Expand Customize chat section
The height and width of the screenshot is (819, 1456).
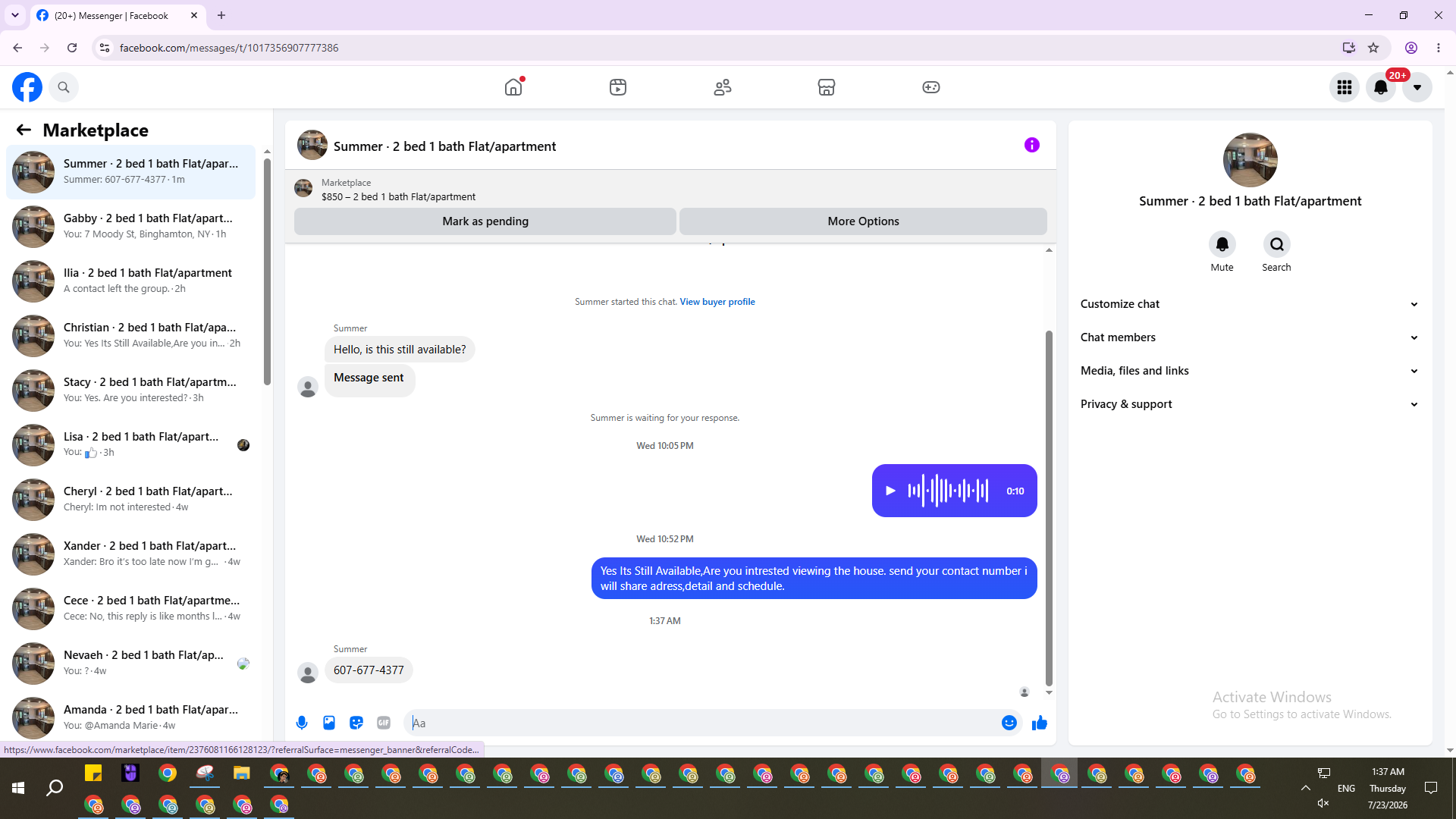pyautogui.click(x=1250, y=304)
